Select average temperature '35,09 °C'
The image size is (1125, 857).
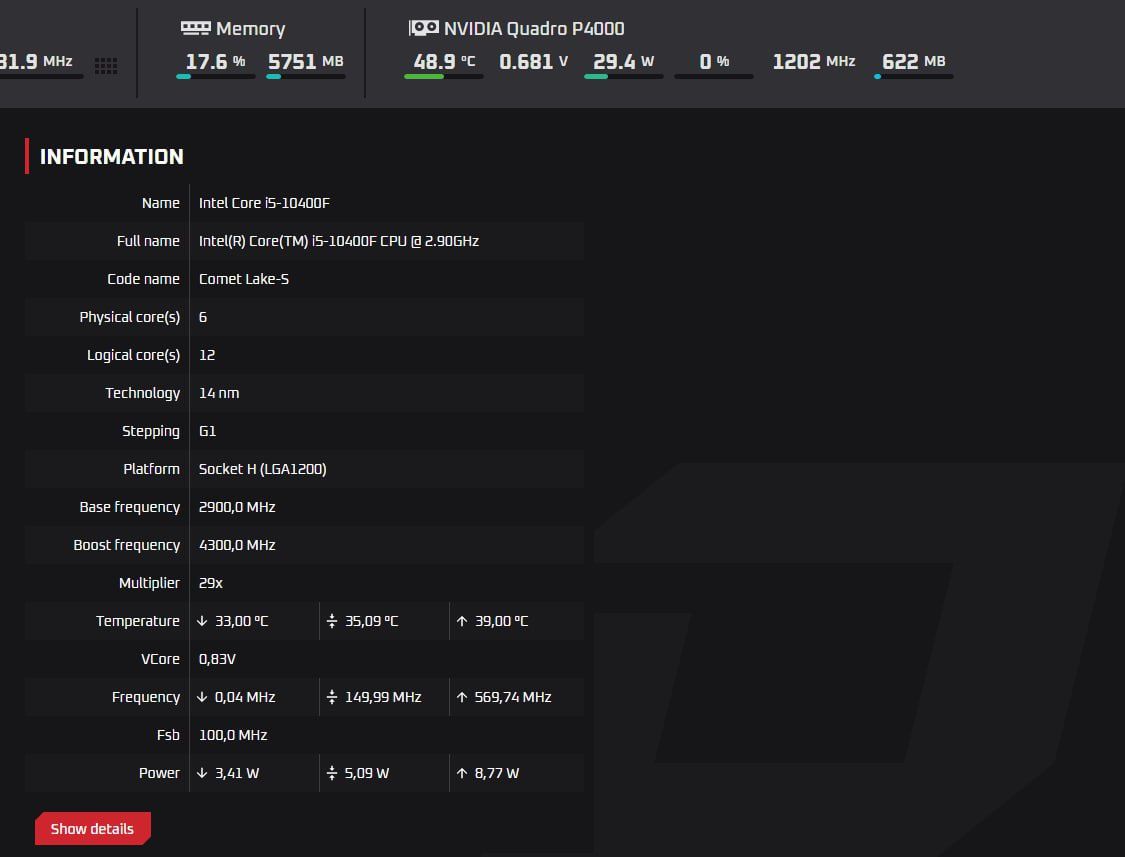[x=372, y=622]
